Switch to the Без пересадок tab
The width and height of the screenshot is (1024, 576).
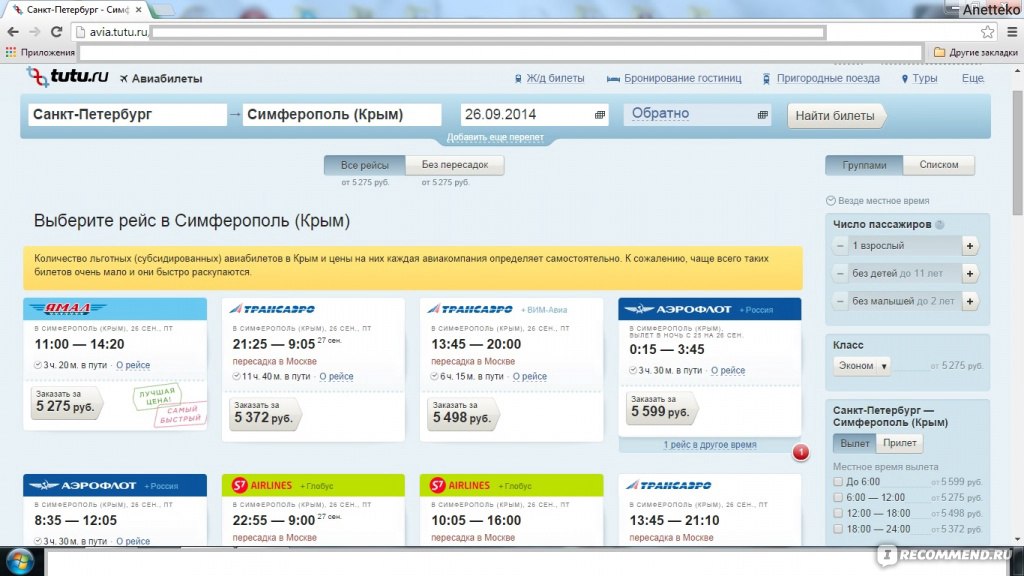(454, 165)
